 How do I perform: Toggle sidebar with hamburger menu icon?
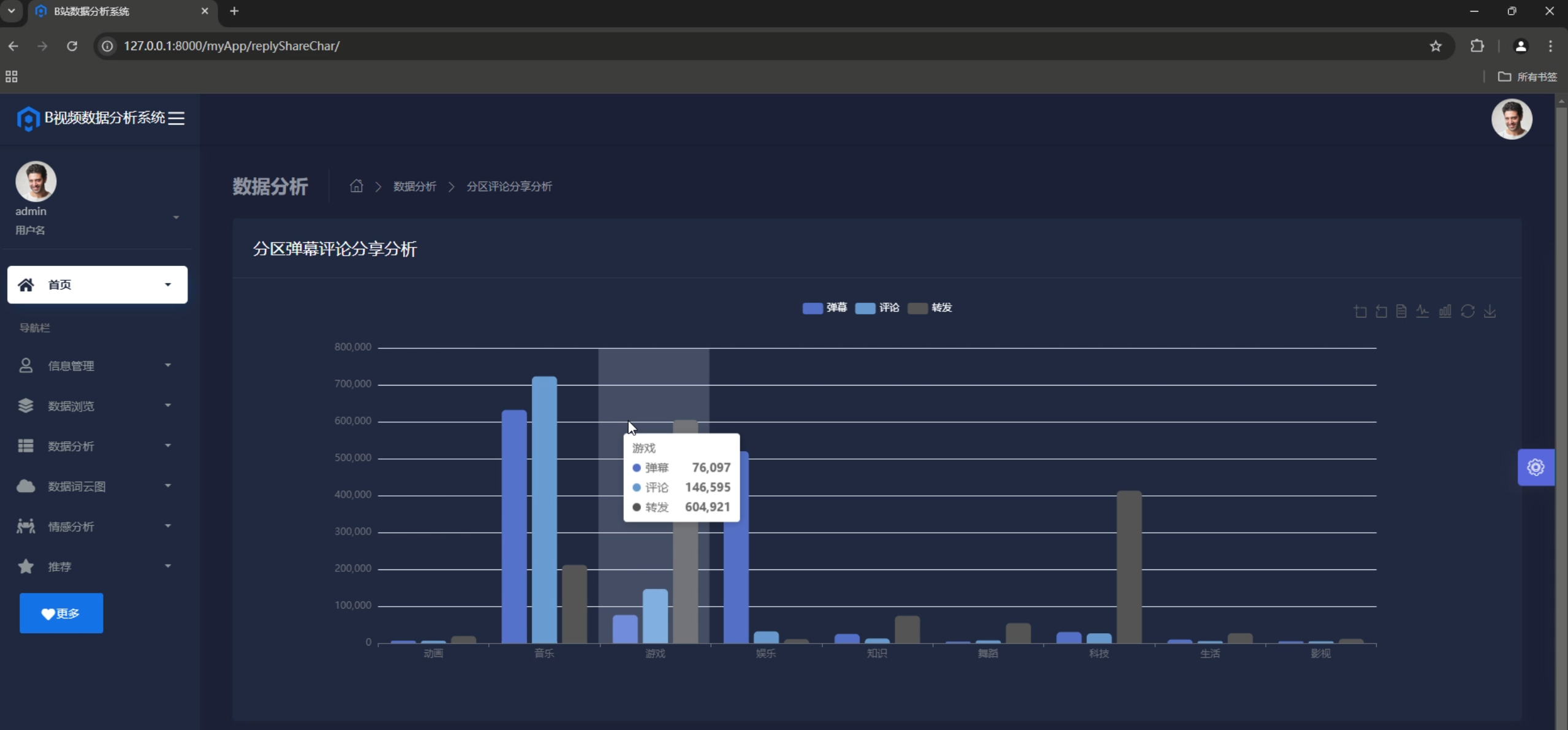(x=176, y=118)
